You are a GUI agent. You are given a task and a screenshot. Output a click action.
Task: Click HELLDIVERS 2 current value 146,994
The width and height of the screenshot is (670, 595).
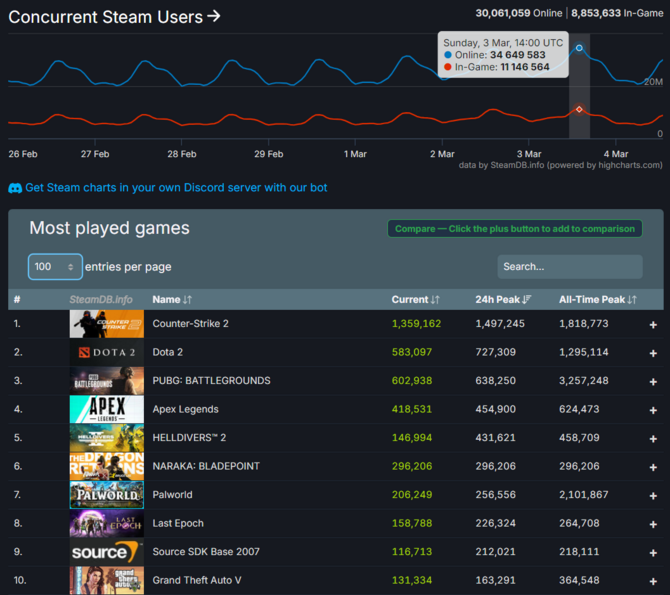412,438
